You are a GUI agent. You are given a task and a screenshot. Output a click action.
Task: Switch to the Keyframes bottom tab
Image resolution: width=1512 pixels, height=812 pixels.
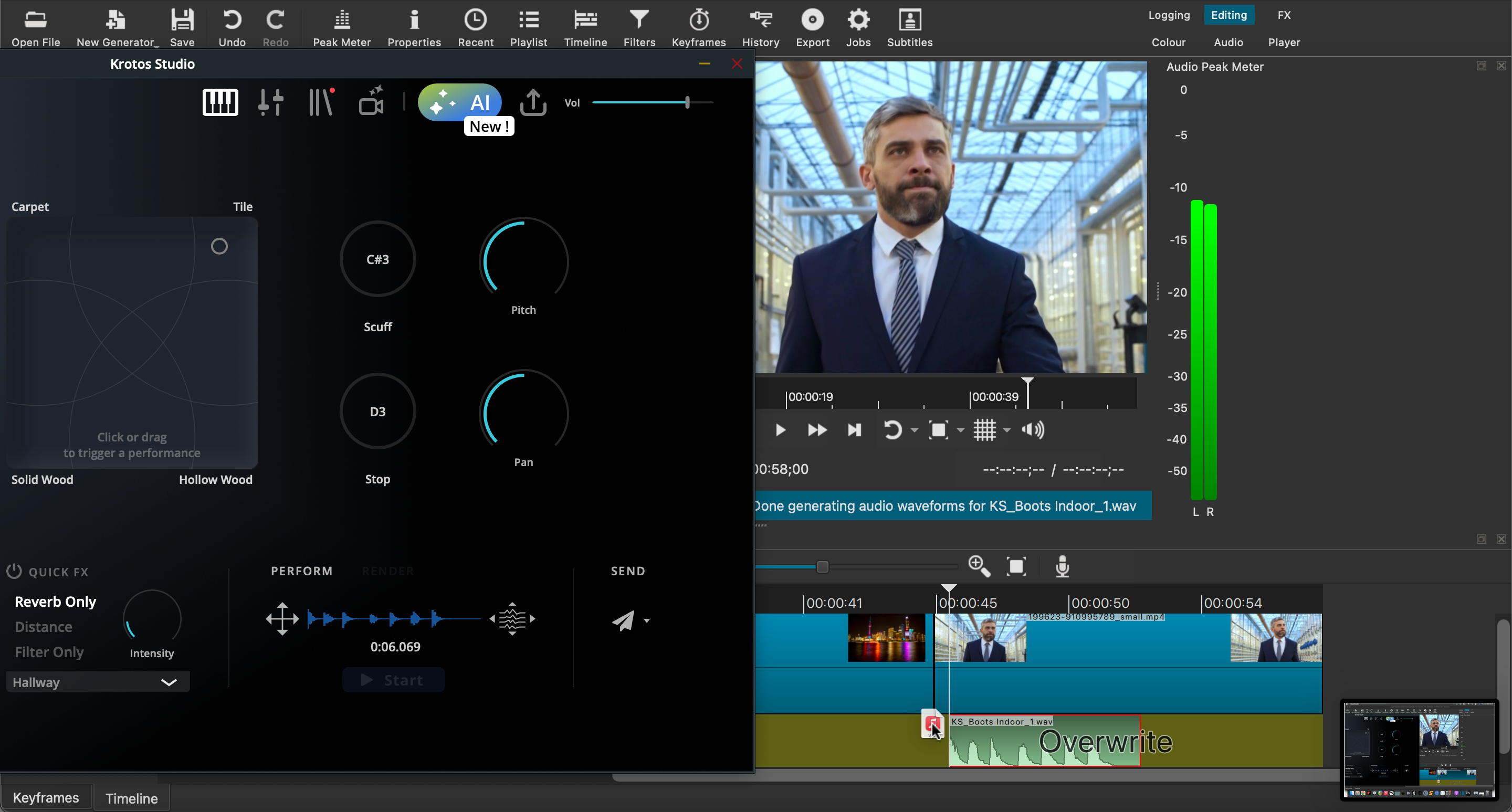[x=46, y=797]
